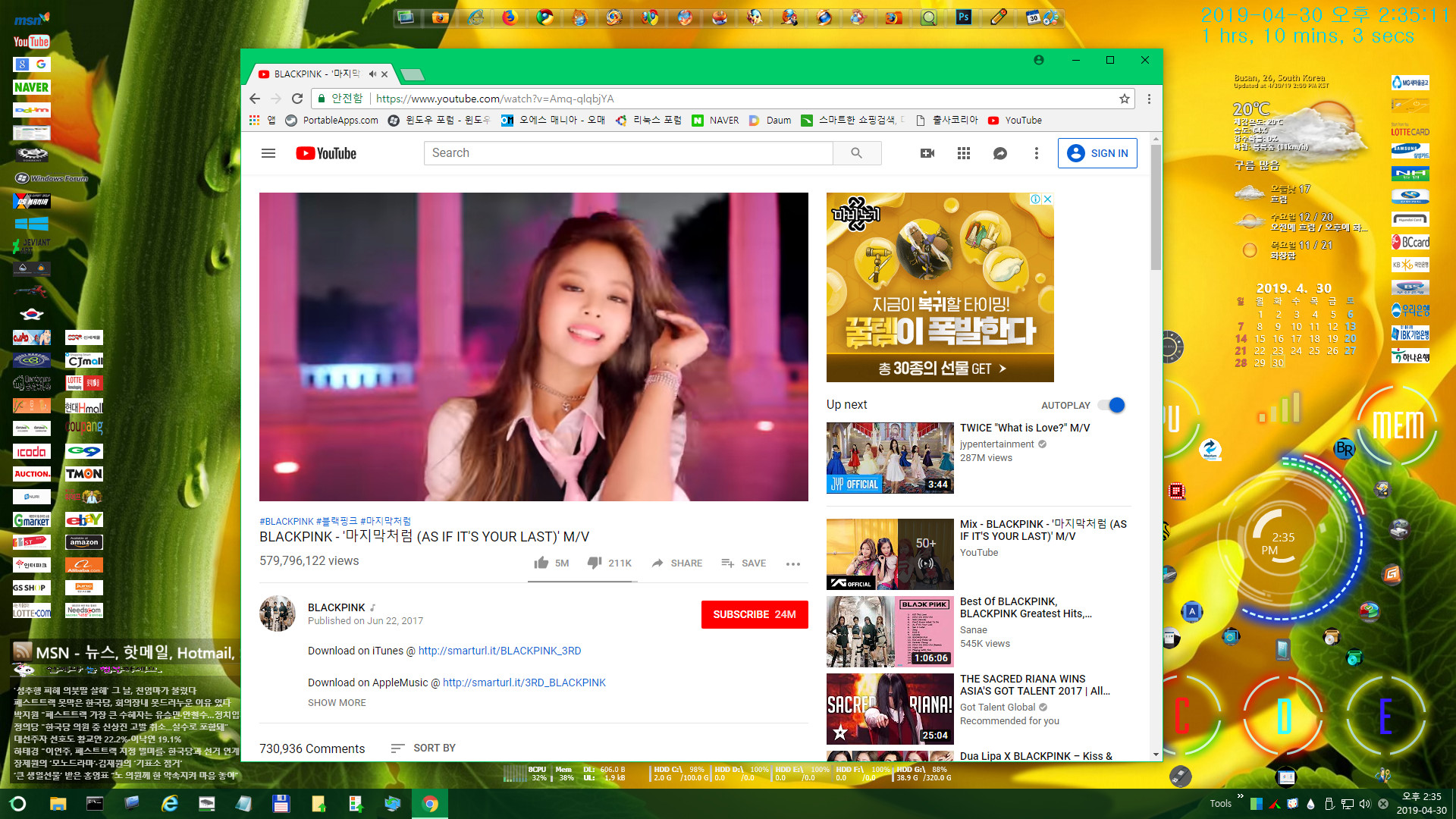The image size is (1456, 819).
Task: Open the YouTube hamburger guide menu
Action: pos(268,153)
